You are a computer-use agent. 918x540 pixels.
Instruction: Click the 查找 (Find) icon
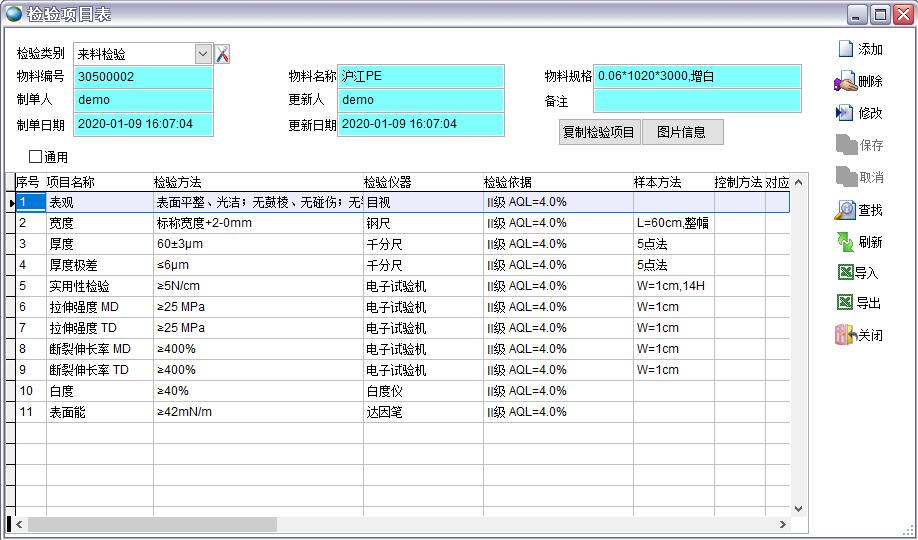coord(845,210)
